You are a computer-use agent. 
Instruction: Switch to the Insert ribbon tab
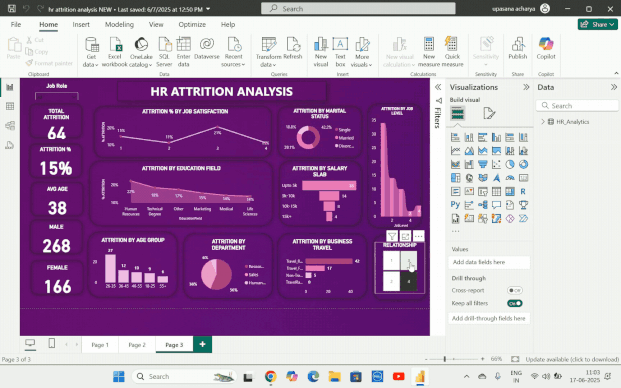point(81,25)
